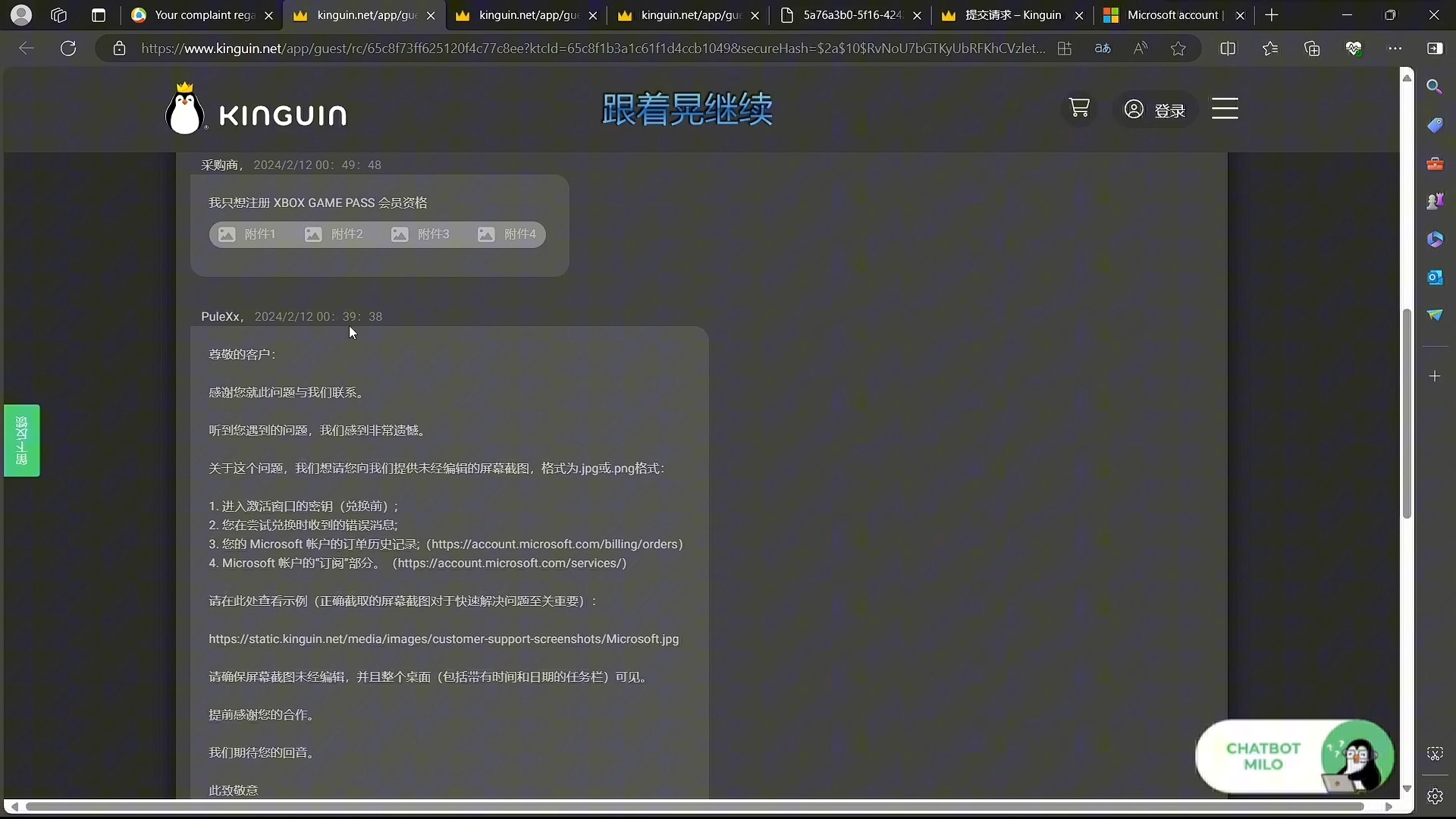Go back with the browser back arrow
Screen dimensions: 1456x819
[27, 49]
